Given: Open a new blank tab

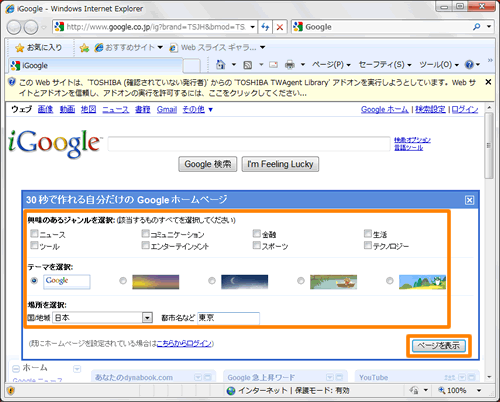Looking at the screenshot, I should [x=192, y=66].
